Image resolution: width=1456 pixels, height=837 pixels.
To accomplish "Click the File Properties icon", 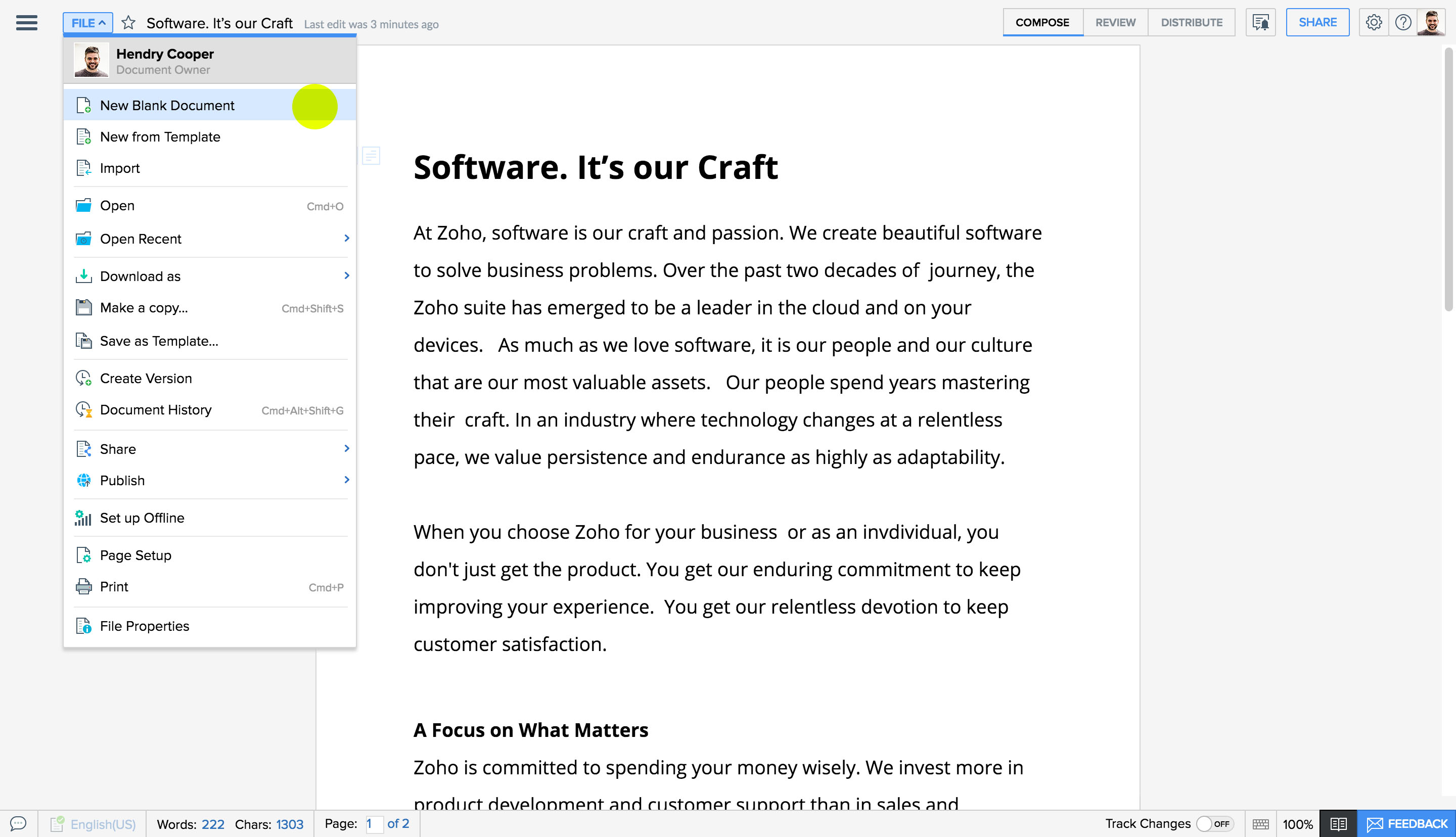I will coord(84,625).
